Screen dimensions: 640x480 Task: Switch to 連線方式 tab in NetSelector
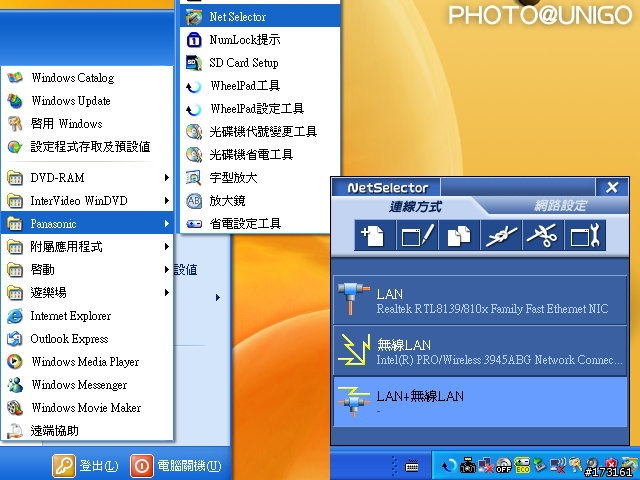point(415,207)
